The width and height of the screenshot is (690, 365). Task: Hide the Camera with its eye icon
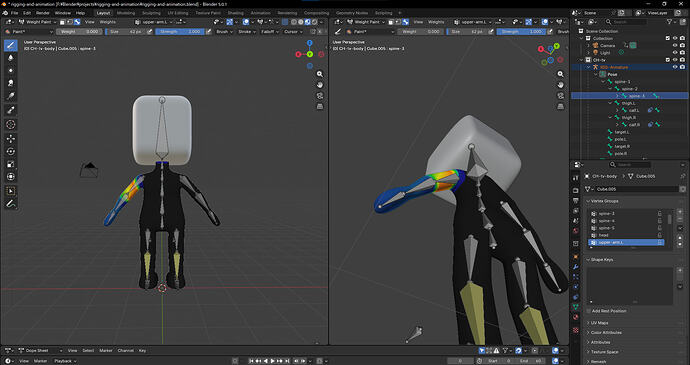pos(675,45)
